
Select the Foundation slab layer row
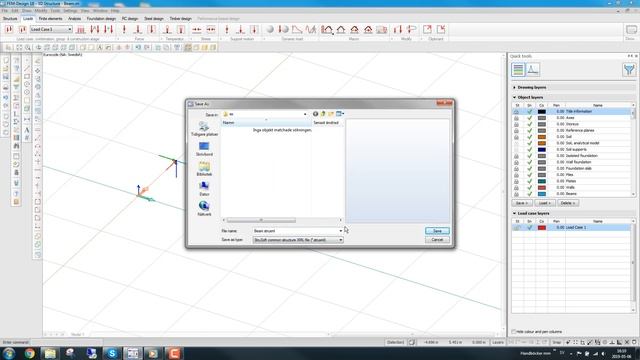571,169
